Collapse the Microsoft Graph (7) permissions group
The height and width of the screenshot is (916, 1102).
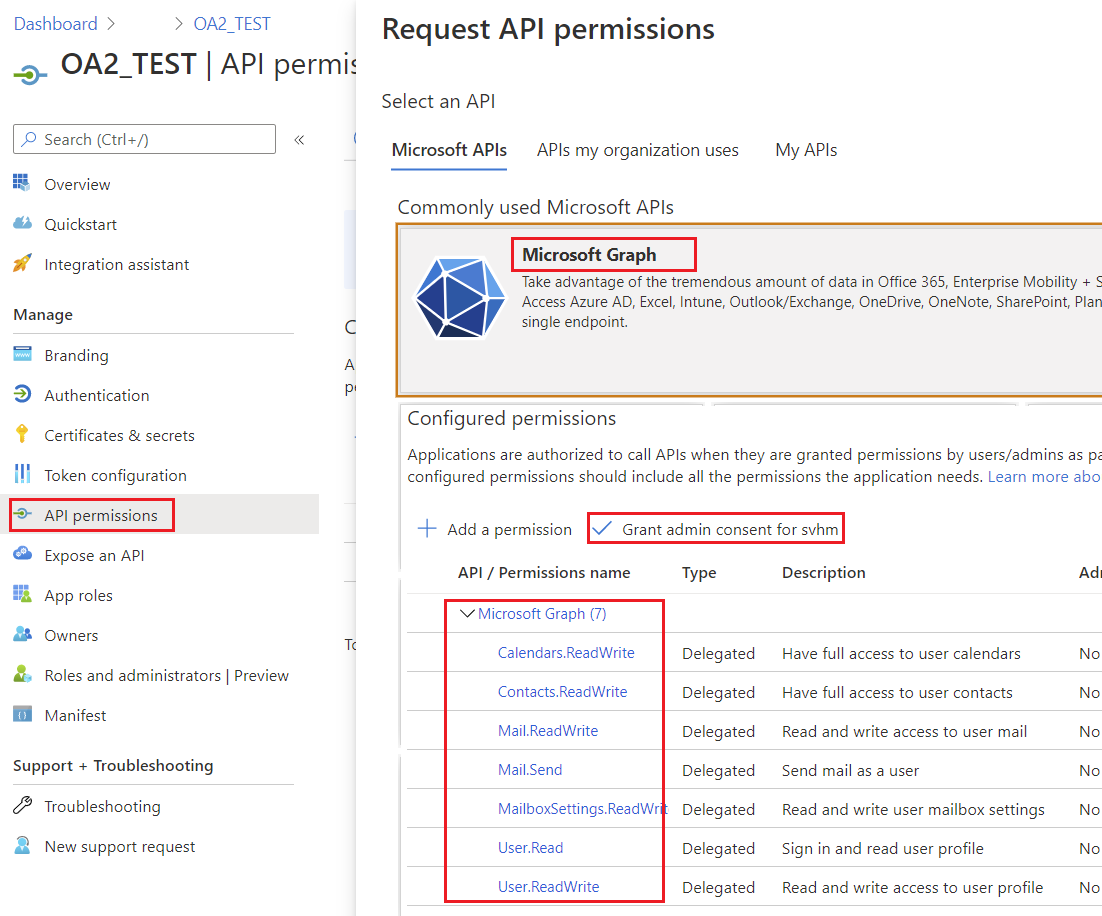point(467,614)
